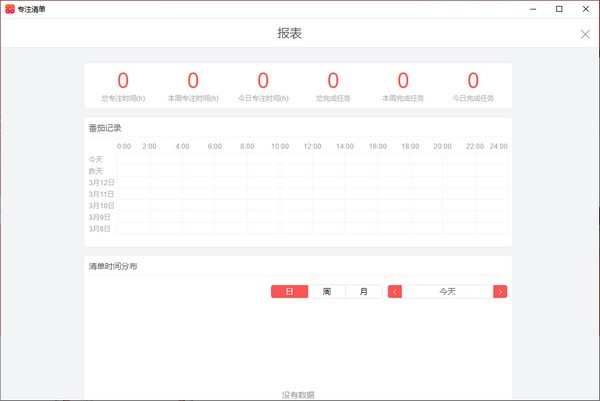Click the 今日专注时间(h) value
The image size is (600, 401).
coord(263,80)
